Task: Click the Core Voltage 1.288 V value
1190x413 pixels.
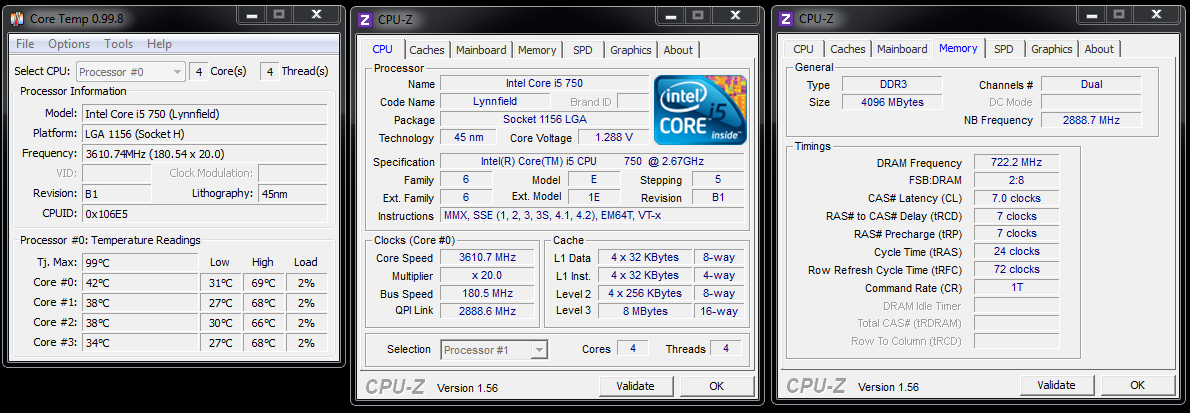Action: pyautogui.click(x=613, y=137)
